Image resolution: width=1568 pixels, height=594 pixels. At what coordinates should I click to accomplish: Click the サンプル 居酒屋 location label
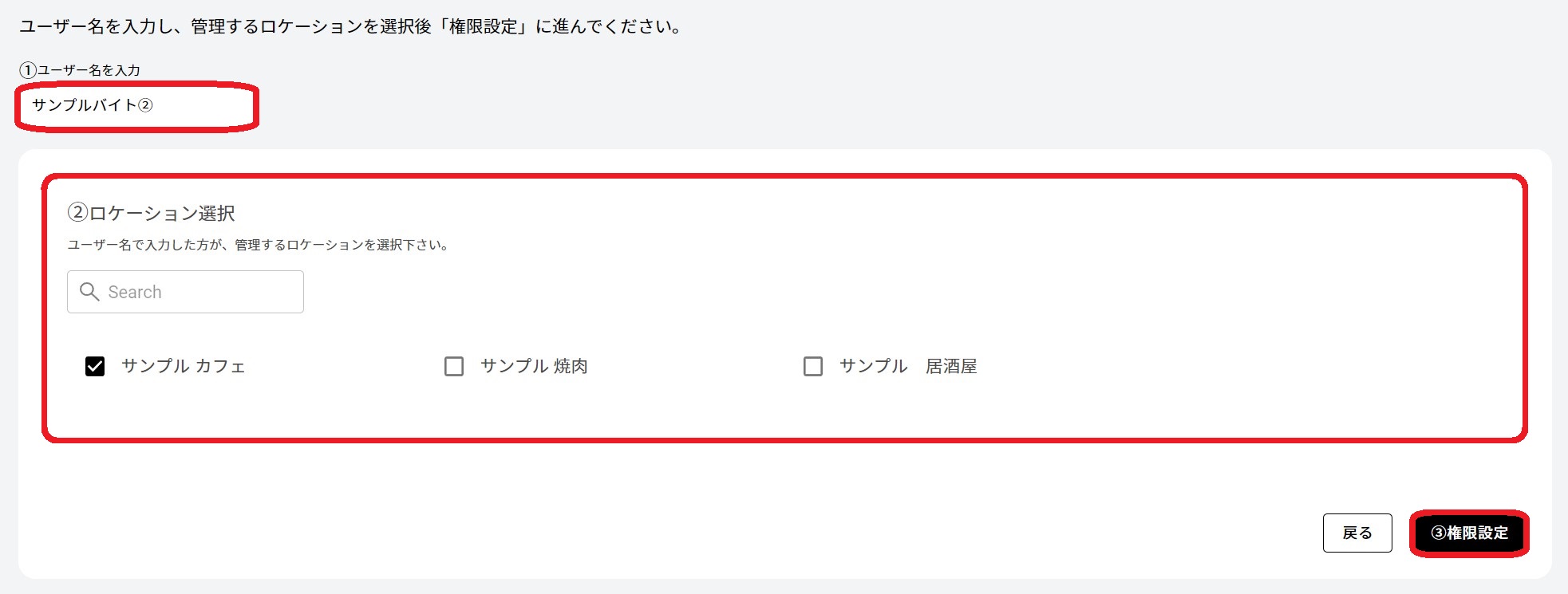[907, 366]
